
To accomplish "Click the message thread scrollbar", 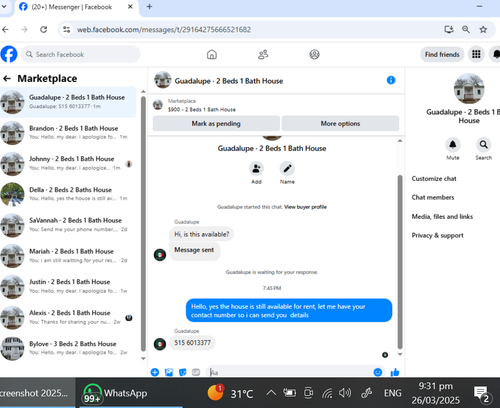I will pyautogui.click(x=400, y=262).
